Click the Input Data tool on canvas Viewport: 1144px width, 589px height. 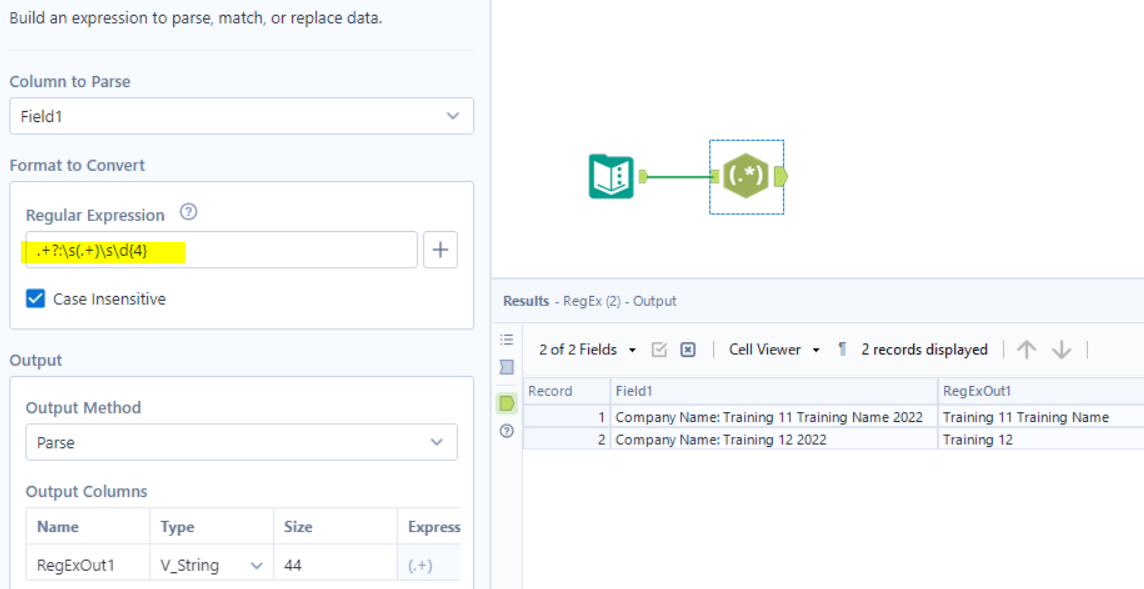(610, 176)
